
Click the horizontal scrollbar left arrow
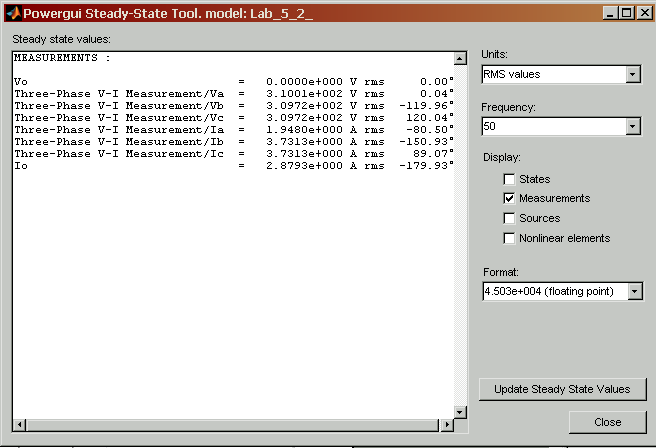[19, 425]
